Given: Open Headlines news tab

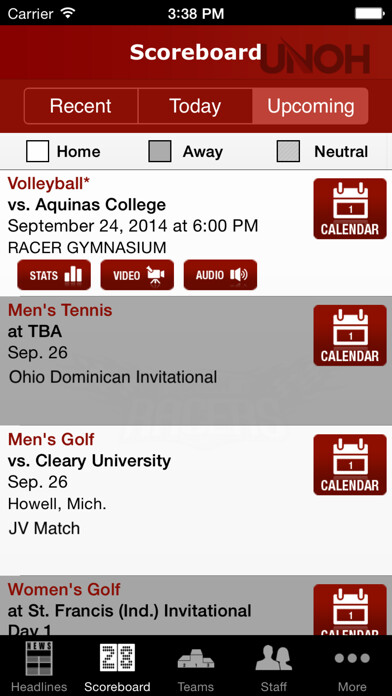Looking at the screenshot, I should 39,666.
